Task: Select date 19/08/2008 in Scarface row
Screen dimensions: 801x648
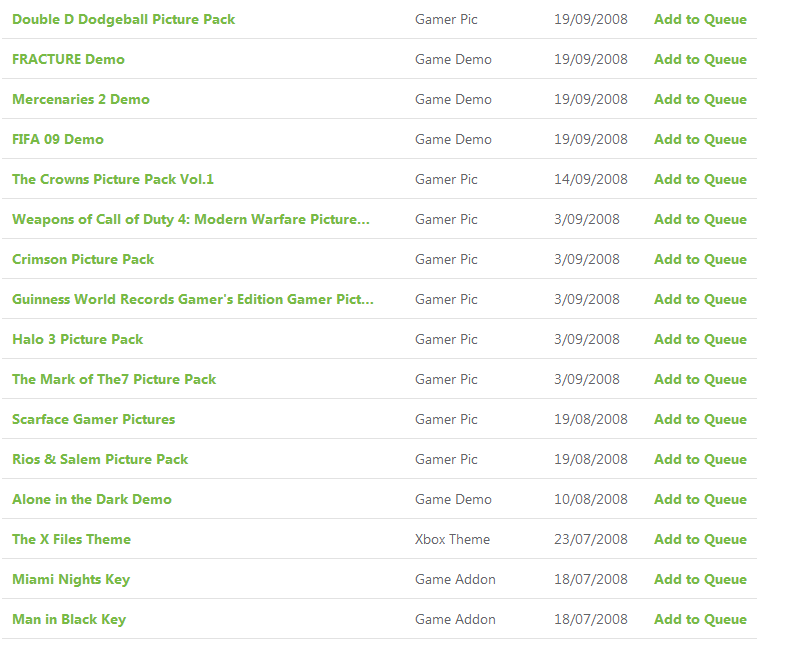Action: tap(591, 419)
